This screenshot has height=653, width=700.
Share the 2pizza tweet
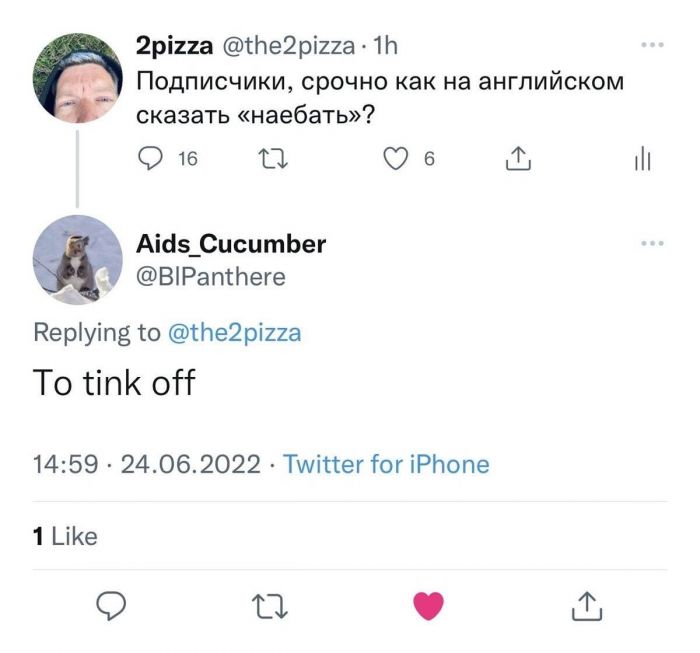(518, 159)
